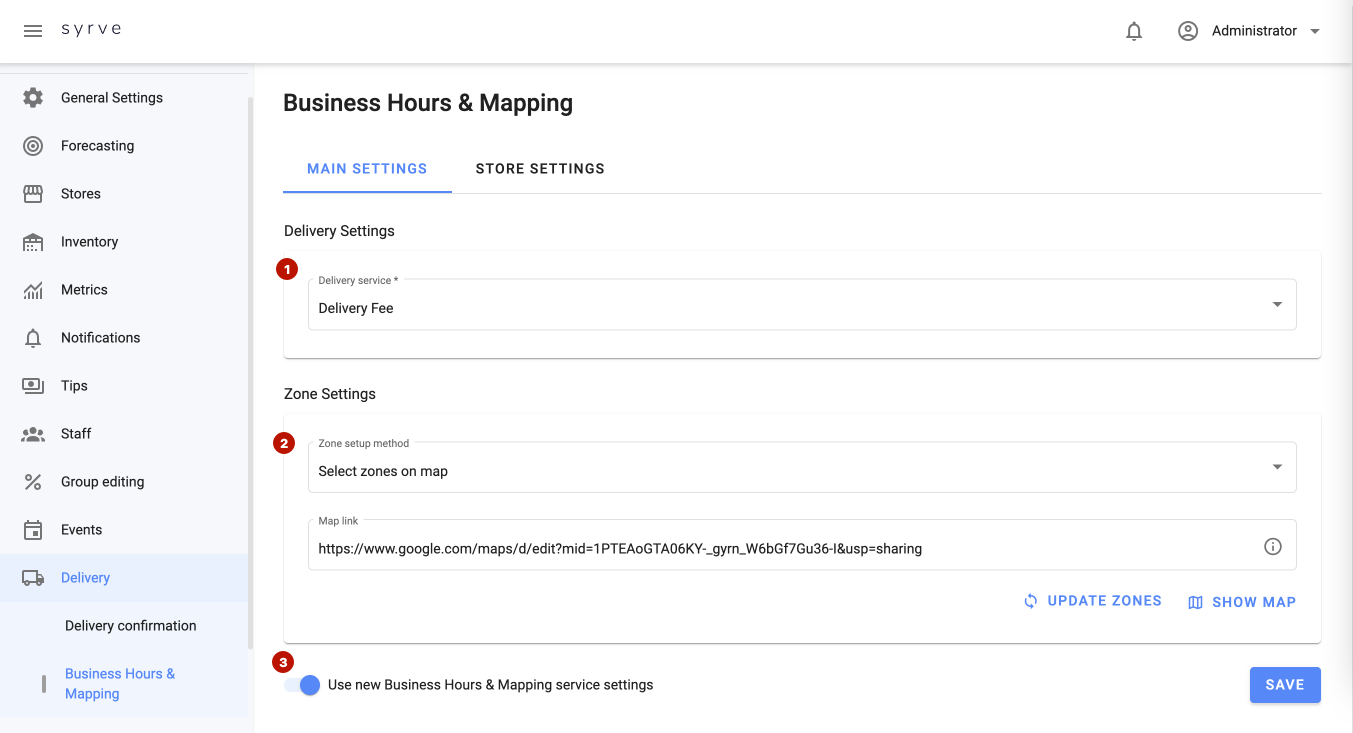
Task: Open Delivery confirmation in the sidebar
Action: (x=131, y=626)
